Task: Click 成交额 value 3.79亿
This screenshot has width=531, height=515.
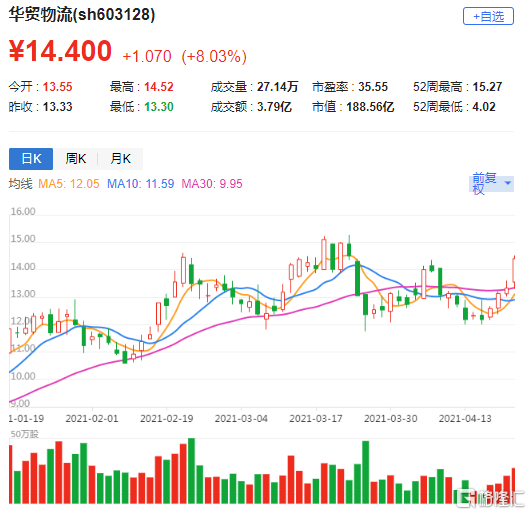Action: tap(274, 107)
